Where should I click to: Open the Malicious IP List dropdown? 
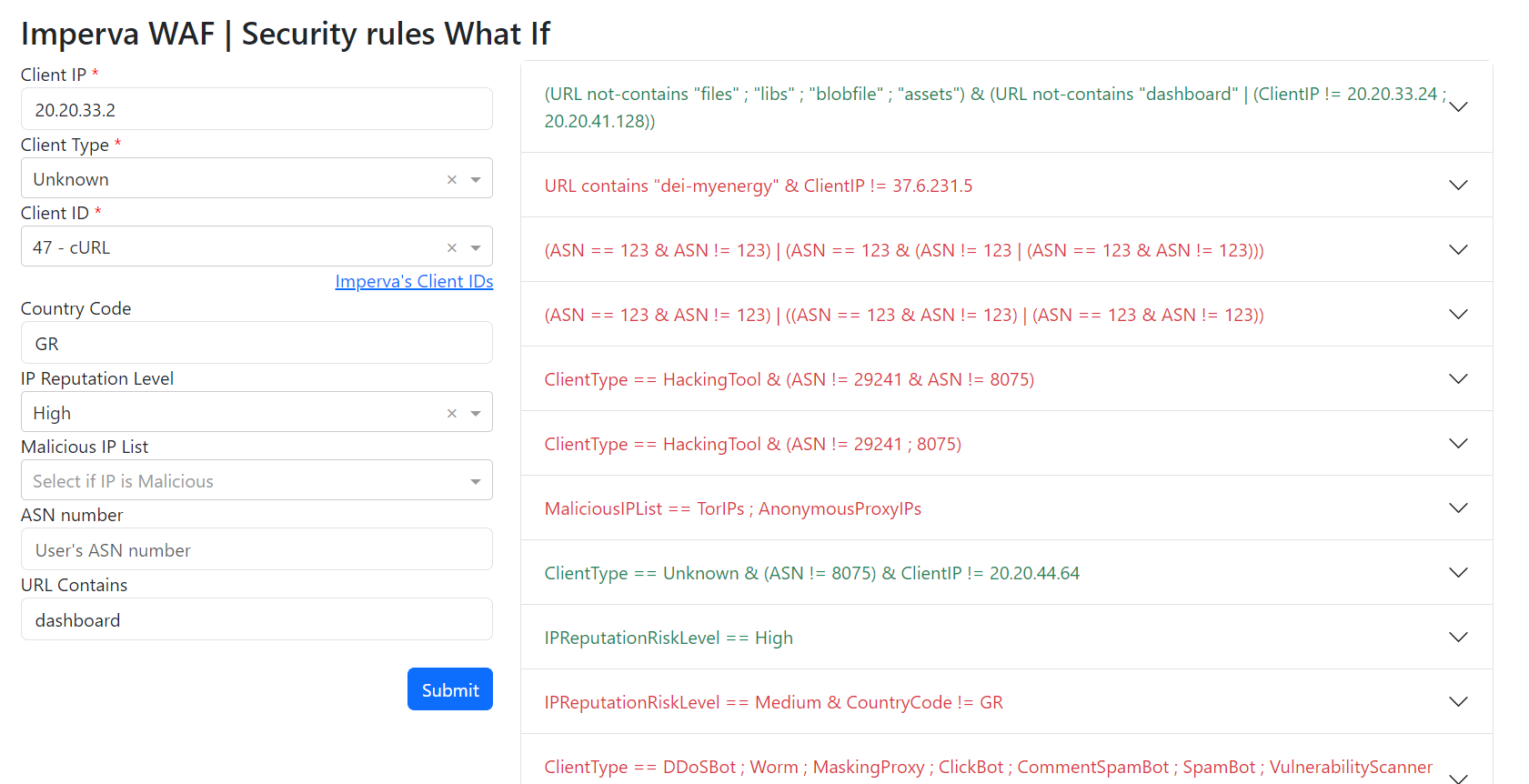tap(257, 480)
